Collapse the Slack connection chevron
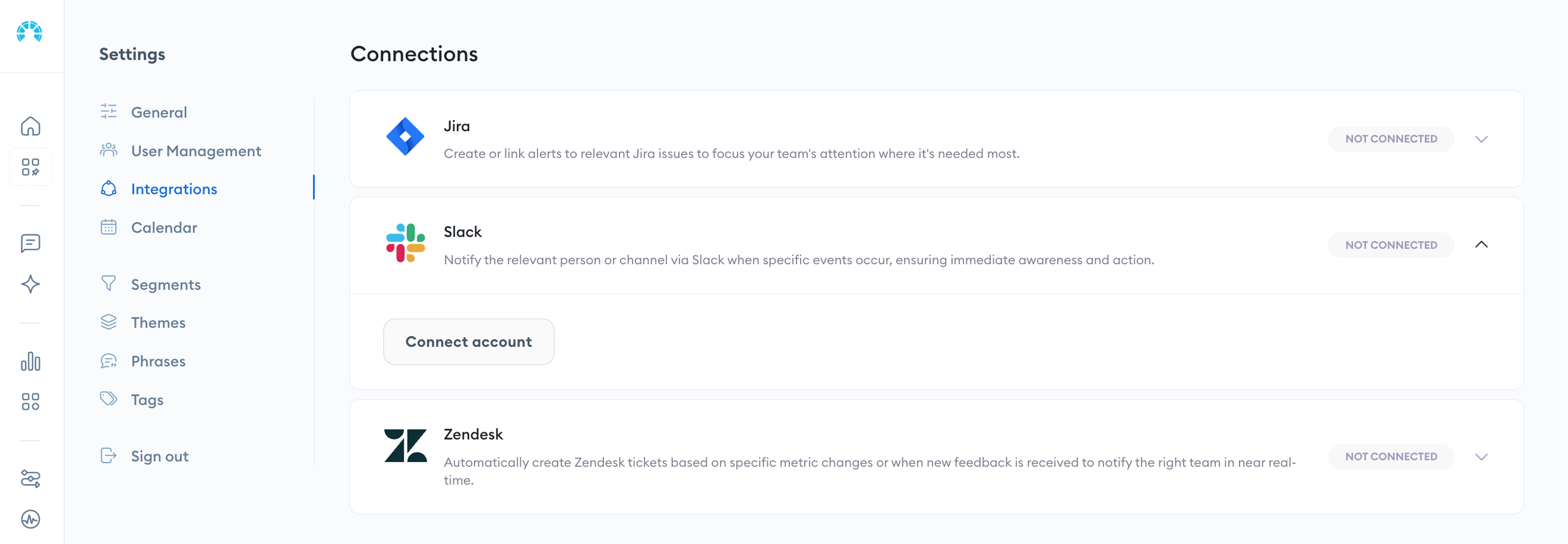 [1481, 245]
